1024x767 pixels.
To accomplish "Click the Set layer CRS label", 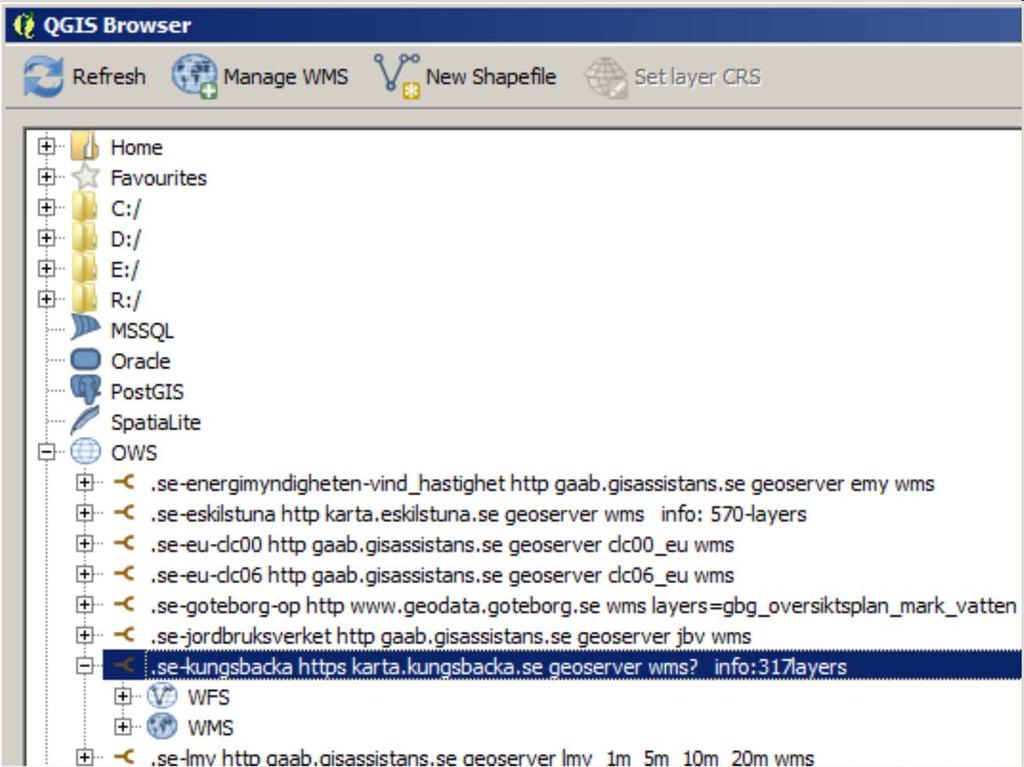I will point(697,77).
